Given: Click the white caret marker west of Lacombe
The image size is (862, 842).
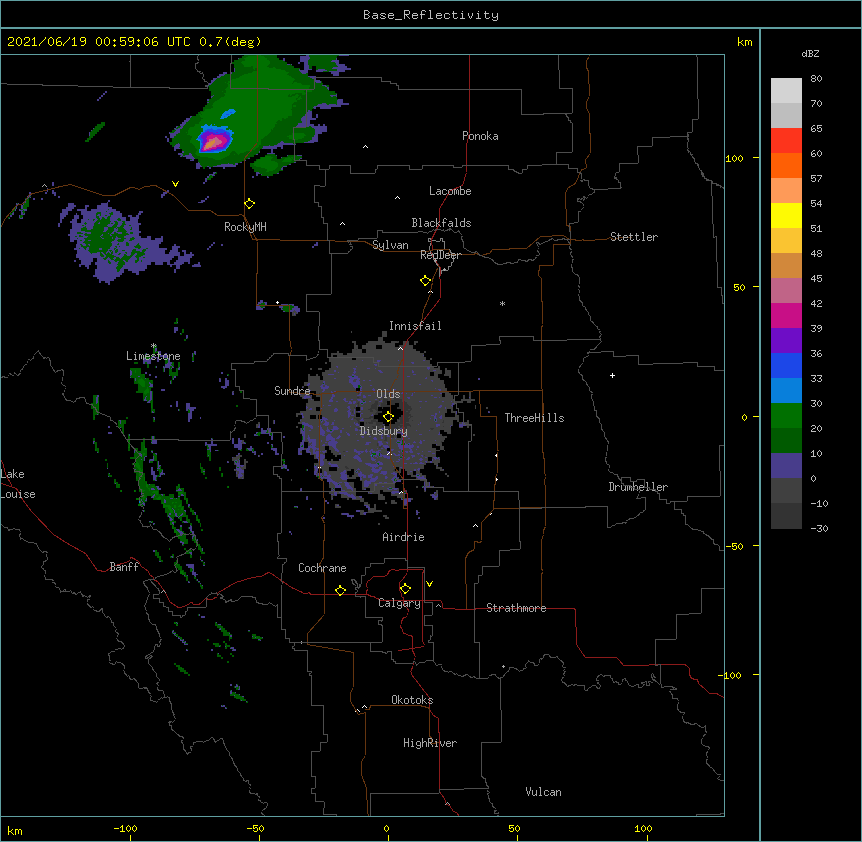Looking at the screenshot, I should tap(397, 198).
